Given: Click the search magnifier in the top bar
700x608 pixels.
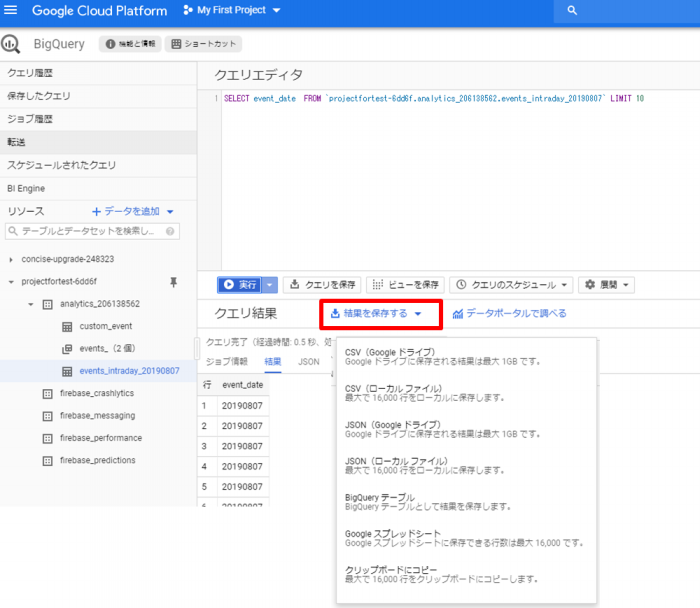Looking at the screenshot, I should pos(572,10).
